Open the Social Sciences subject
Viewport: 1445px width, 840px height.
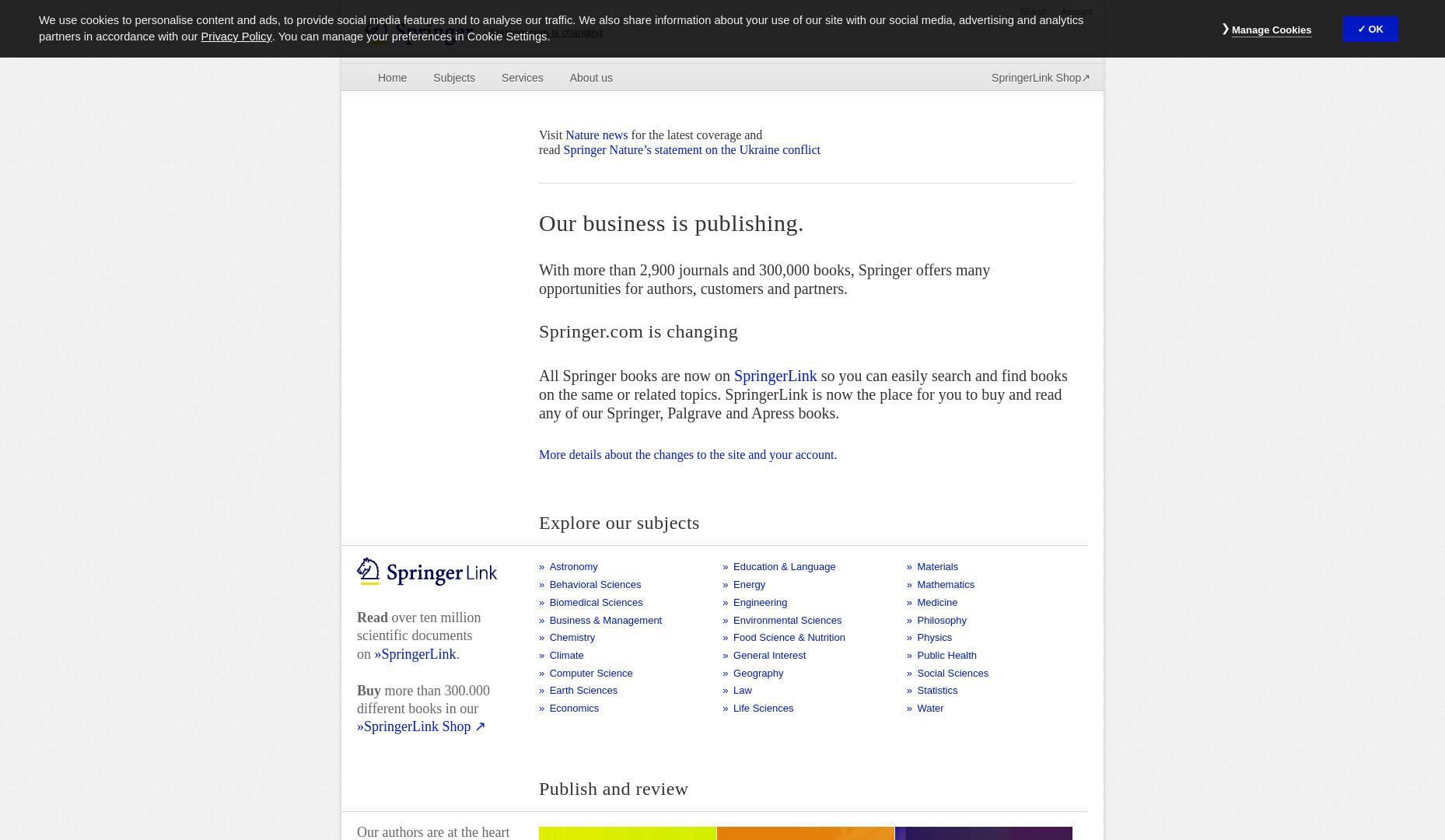click(x=952, y=674)
